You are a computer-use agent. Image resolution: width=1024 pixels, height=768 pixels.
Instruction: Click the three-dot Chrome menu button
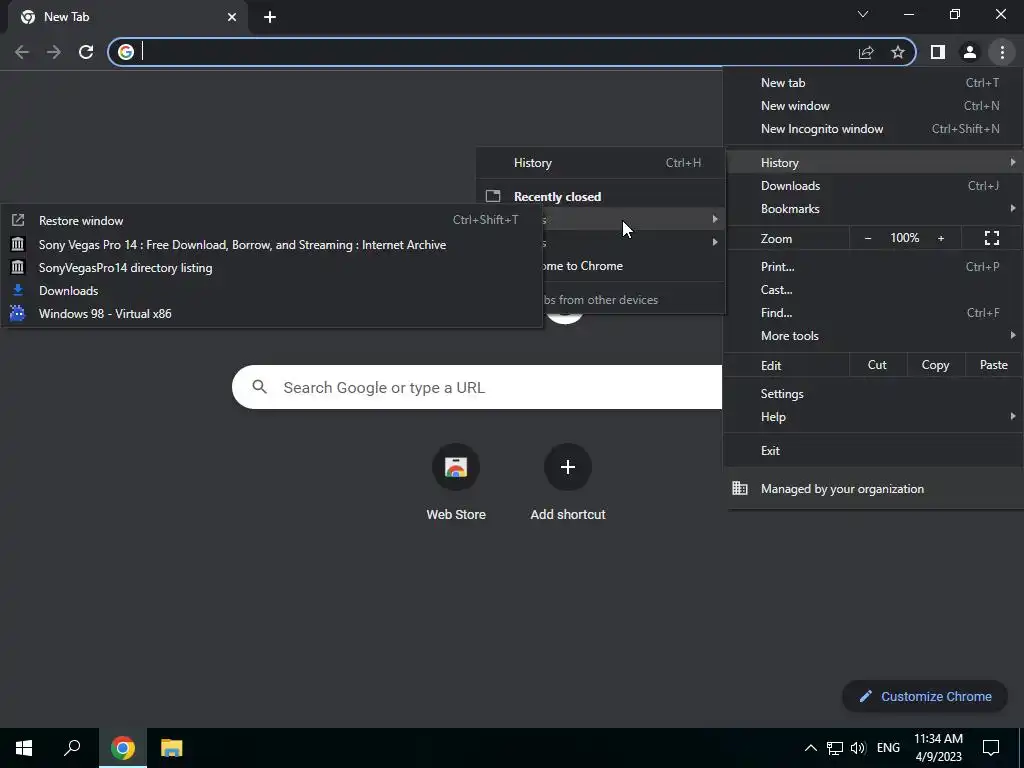(1002, 52)
